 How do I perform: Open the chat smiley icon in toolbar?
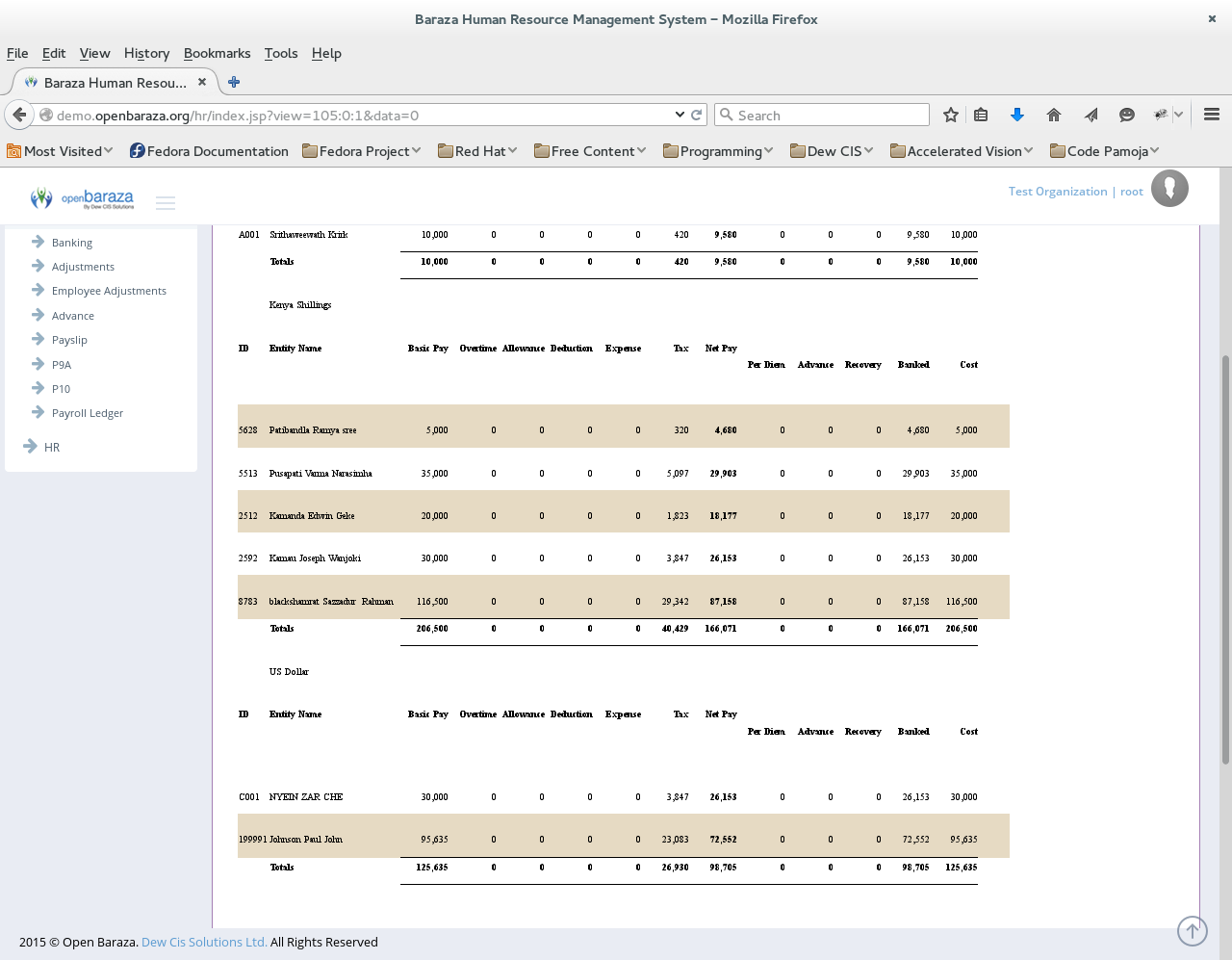pos(1127,115)
